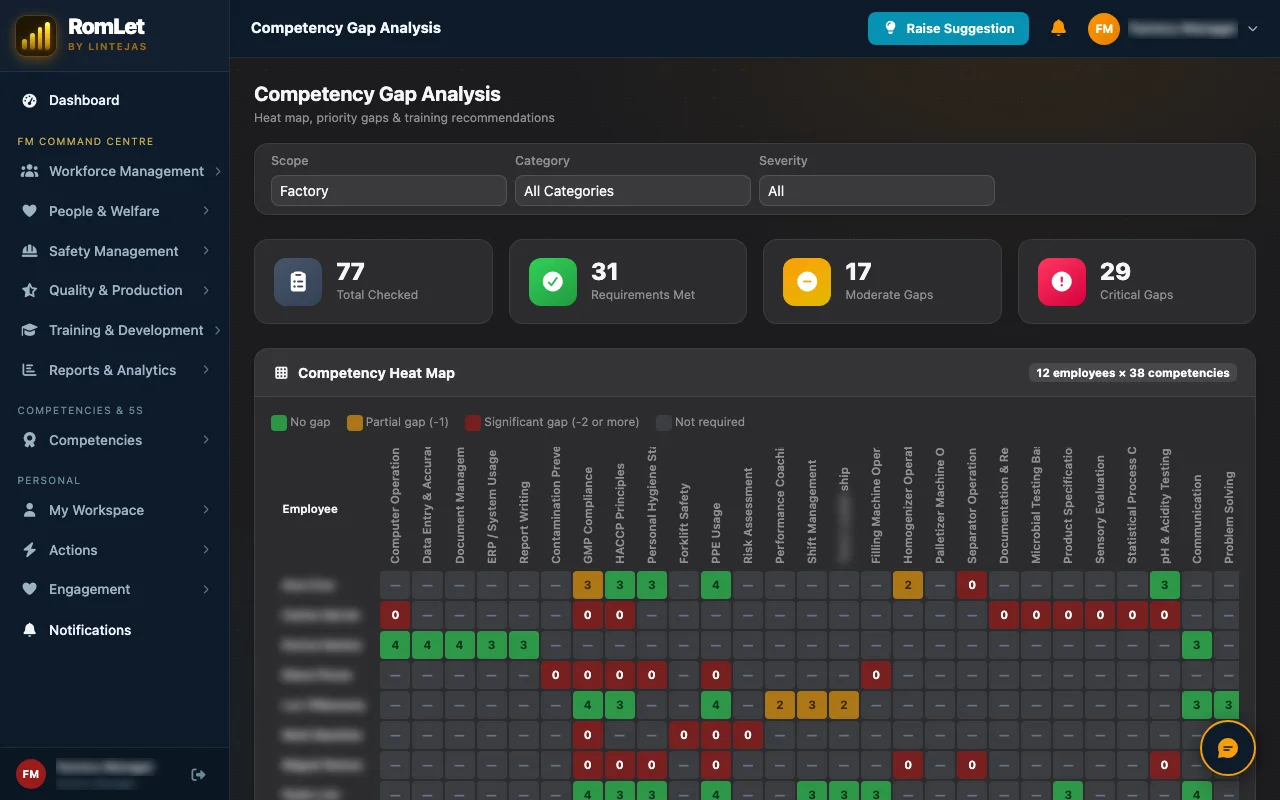
Task: Click the 77 Total Checked card
Action: click(x=373, y=281)
